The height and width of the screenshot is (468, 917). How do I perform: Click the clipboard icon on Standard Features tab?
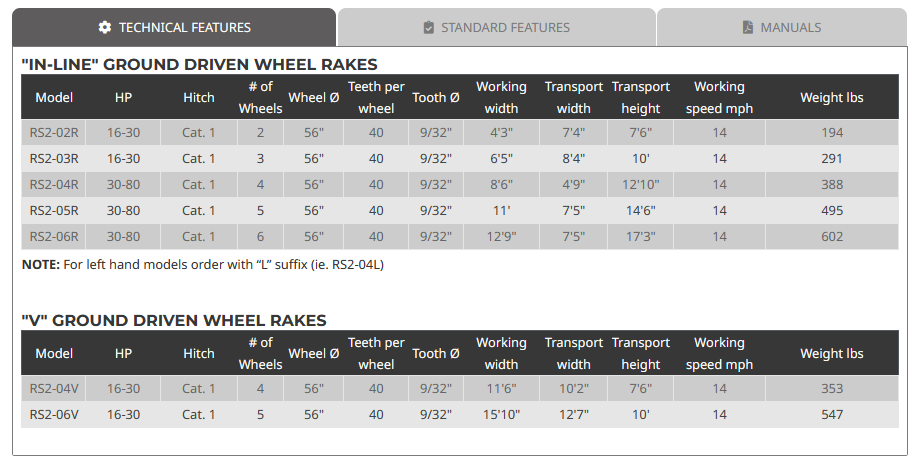point(429,27)
